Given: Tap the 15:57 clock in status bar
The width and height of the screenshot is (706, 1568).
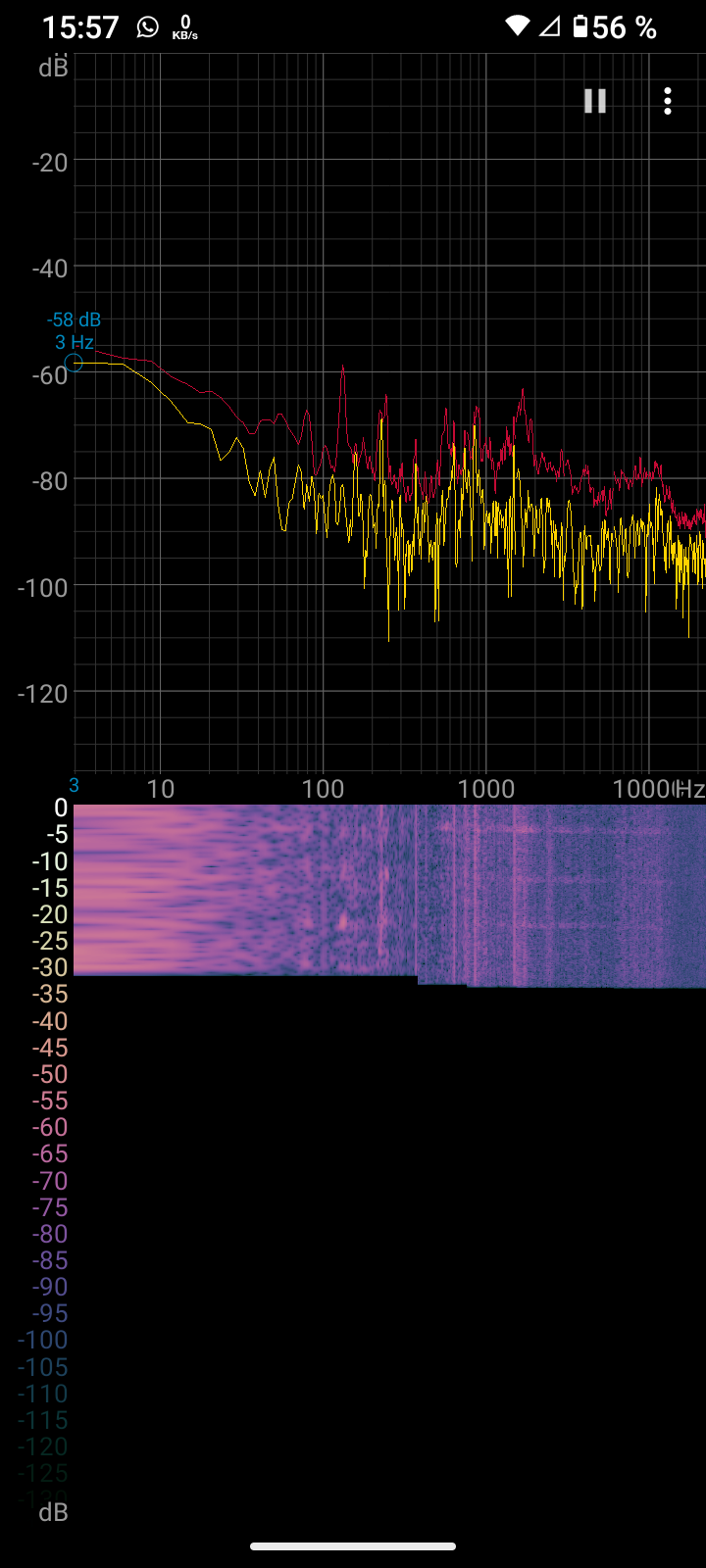Looking at the screenshot, I should (x=80, y=27).
